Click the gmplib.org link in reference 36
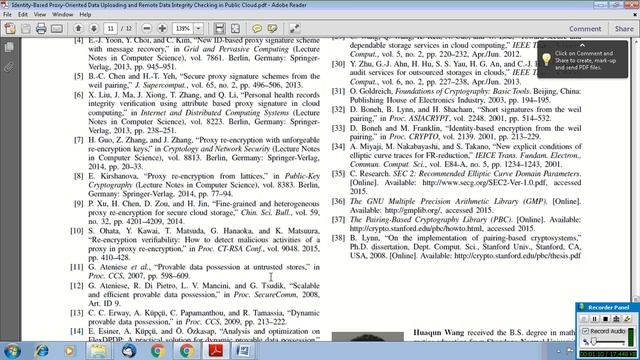The width and height of the screenshot is (640, 360). [413, 210]
